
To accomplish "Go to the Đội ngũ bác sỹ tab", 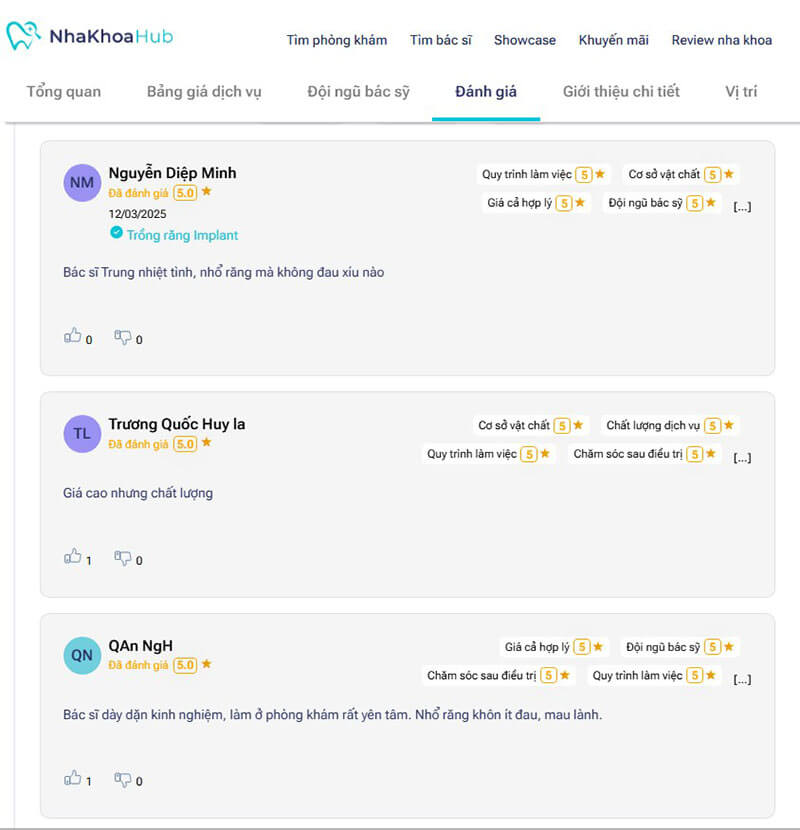I will coord(358,92).
